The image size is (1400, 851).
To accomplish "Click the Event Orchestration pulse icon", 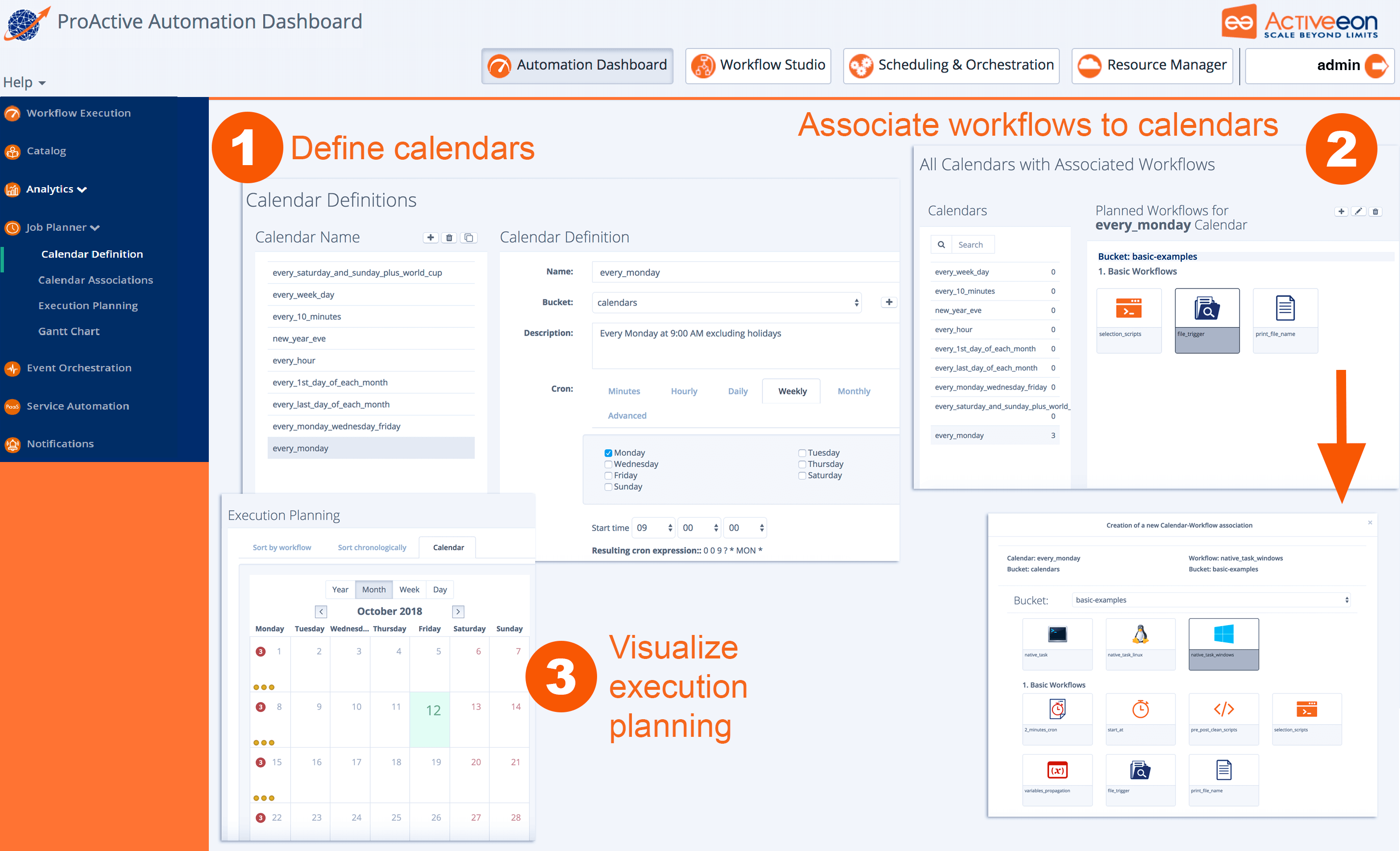I will (x=13, y=368).
